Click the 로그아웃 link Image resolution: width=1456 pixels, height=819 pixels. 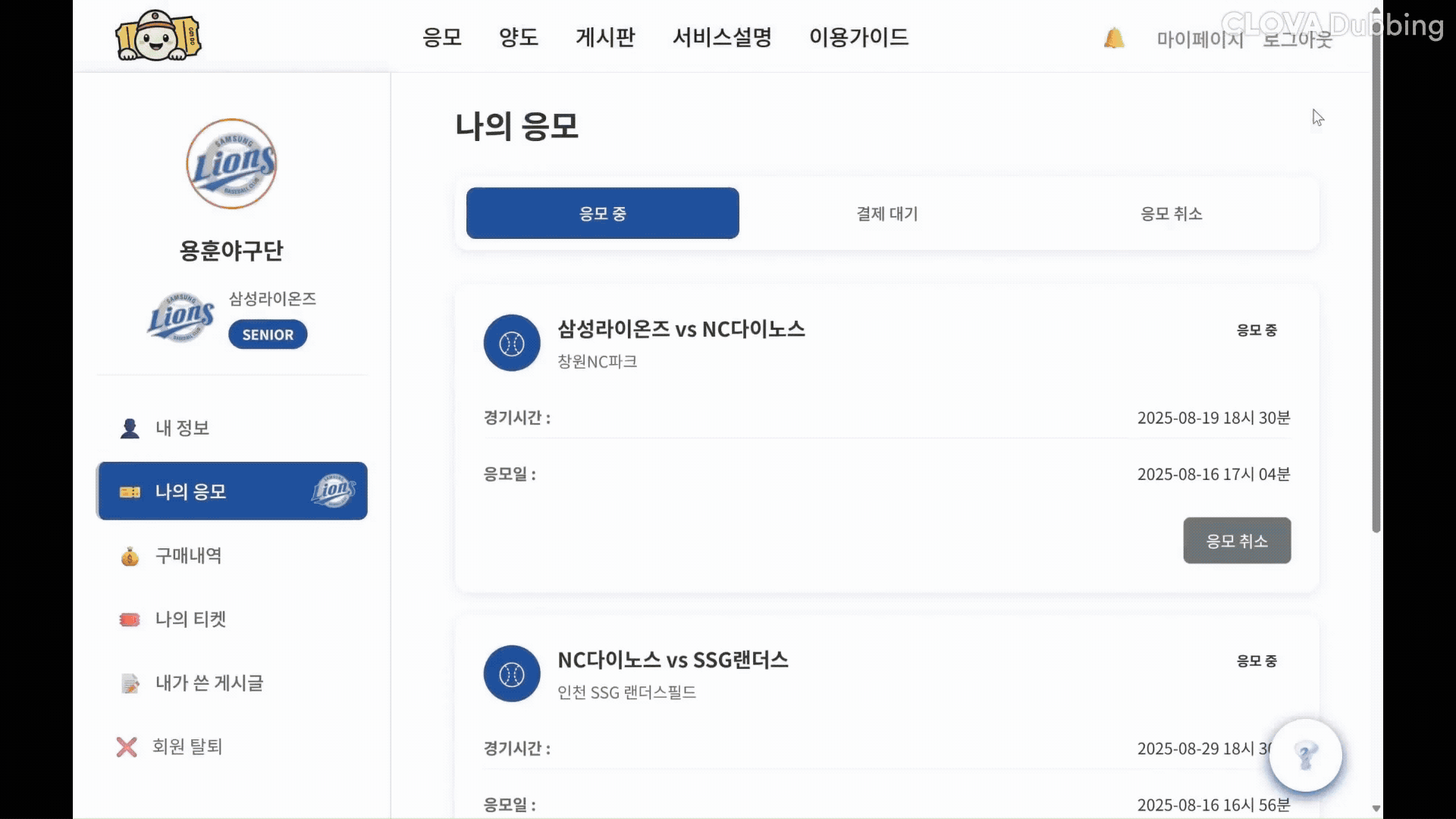1297,39
